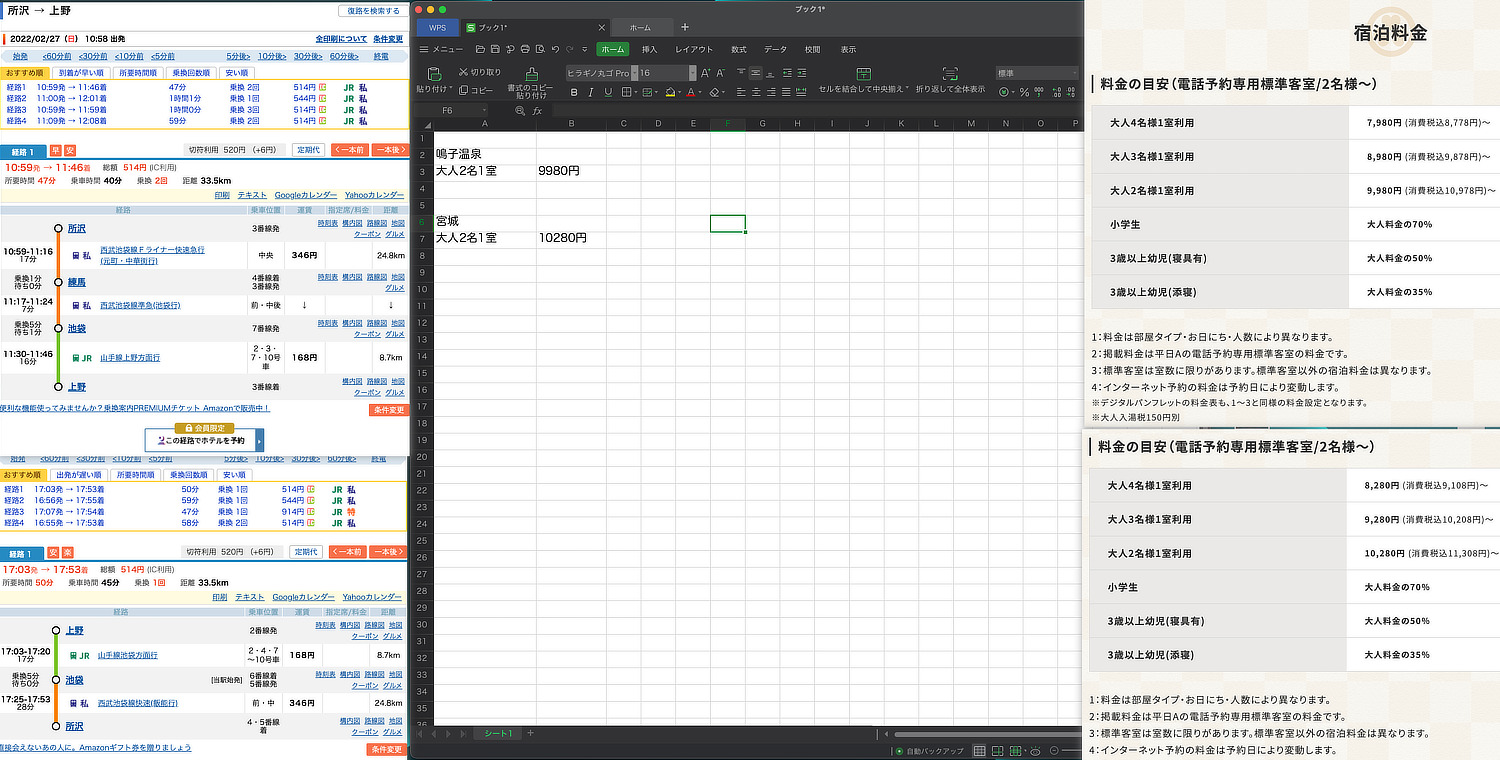Click the Copy (コピー) button in ribbon
The height and width of the screenshot is (760, 1500).
pyautogui.click(x=475, y=90)
